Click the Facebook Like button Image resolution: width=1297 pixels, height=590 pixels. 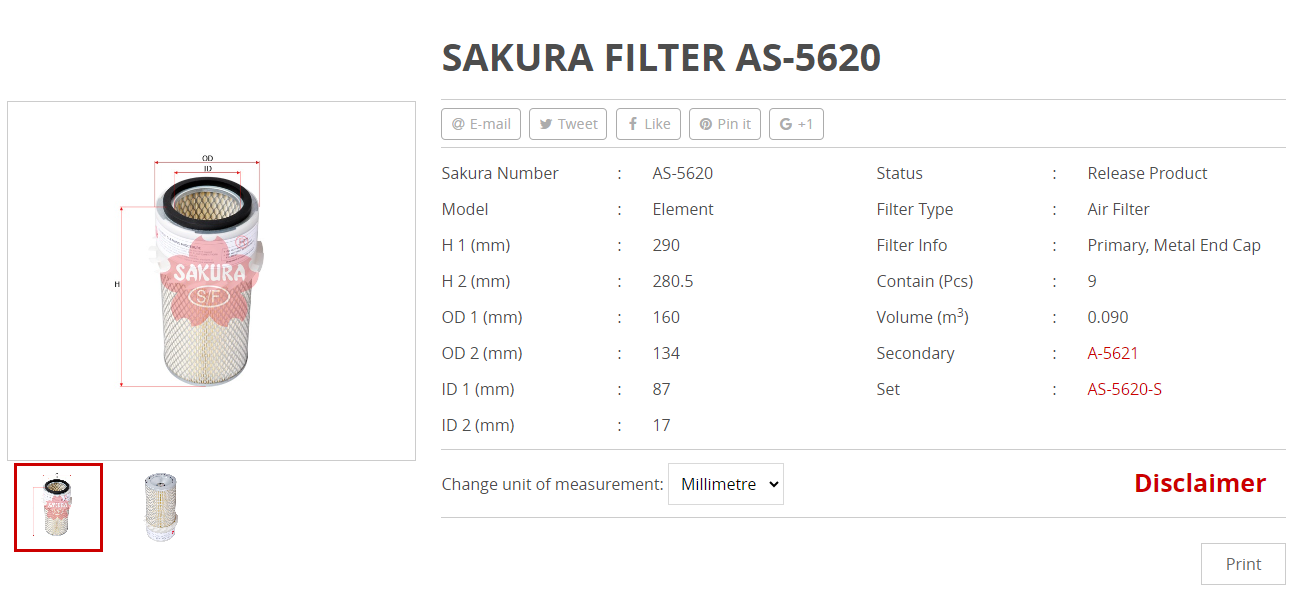[648, 124]
